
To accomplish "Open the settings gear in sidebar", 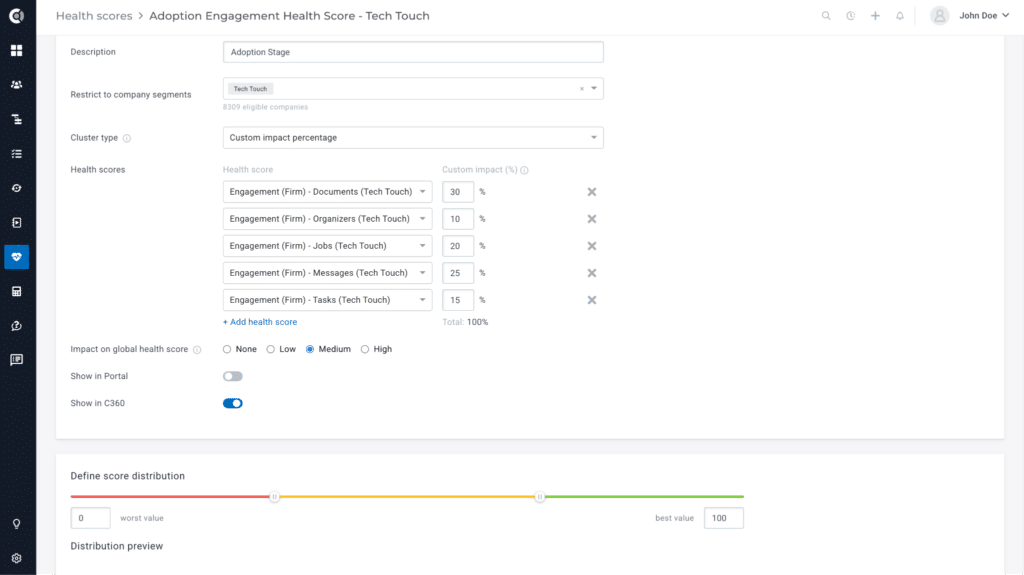I will tap(16, 559).
